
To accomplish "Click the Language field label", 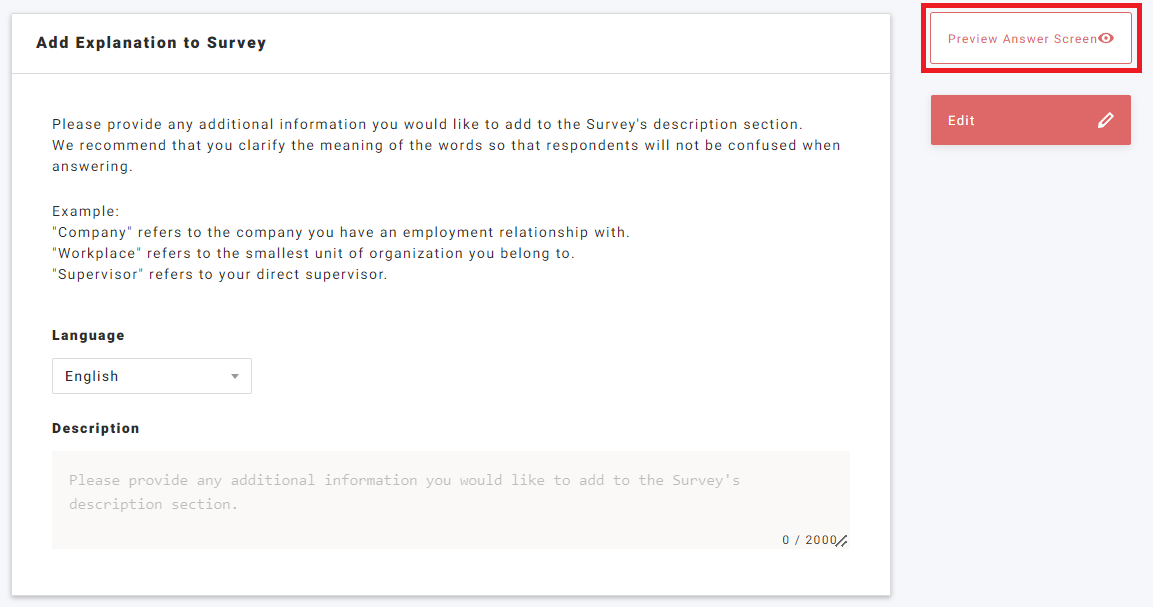I will pyautogui.click(x=88, y=335).
